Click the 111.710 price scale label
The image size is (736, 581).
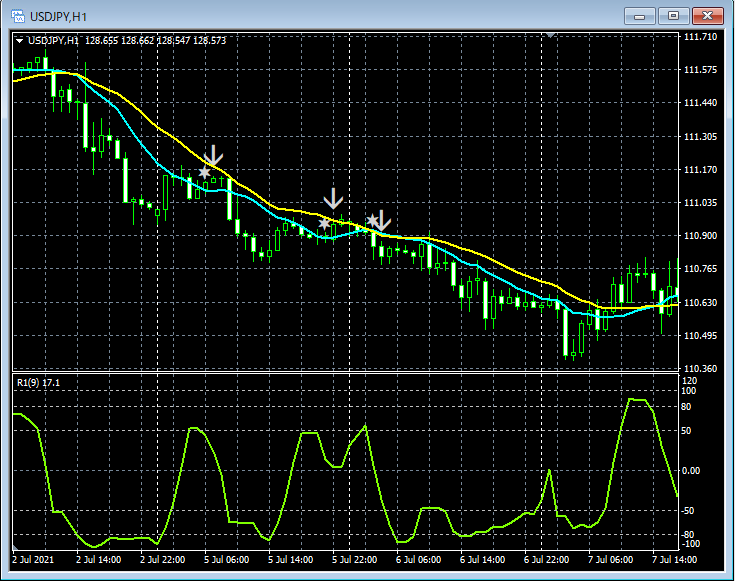[x=700, y=37]
